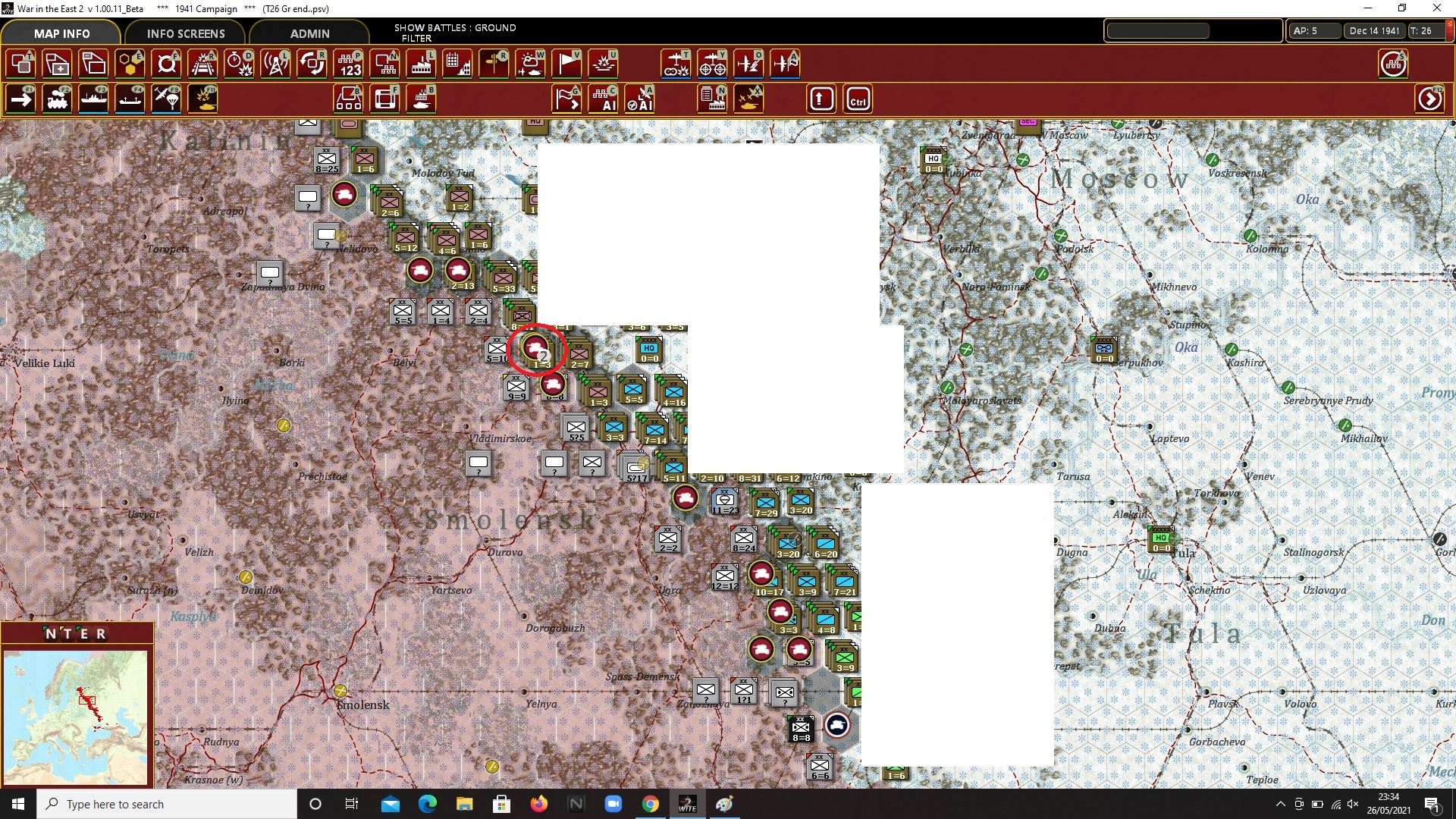
Task: Open the Windows taskbar search box
Action: point(167,804)
